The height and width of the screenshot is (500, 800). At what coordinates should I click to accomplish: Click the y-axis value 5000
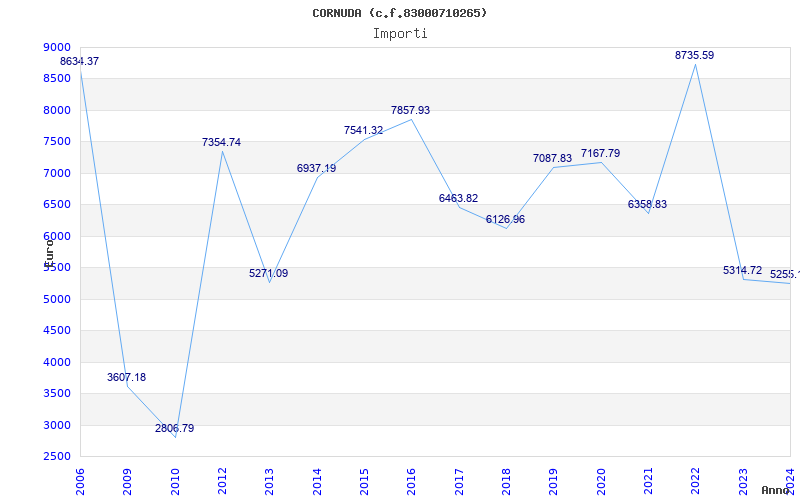coord(57,299)
